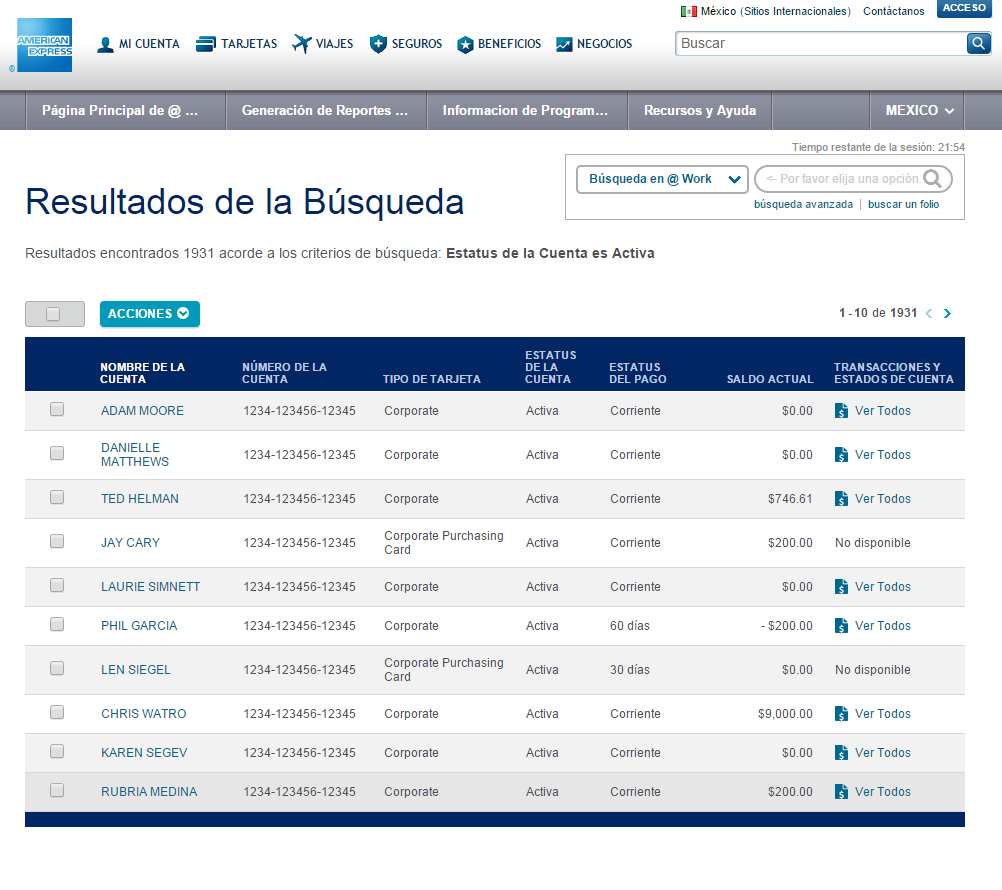Click Ver Todos for Chris Watro
Image resolution: width=1002 pixels, height=890 pixels.
(x=883, y=714)
